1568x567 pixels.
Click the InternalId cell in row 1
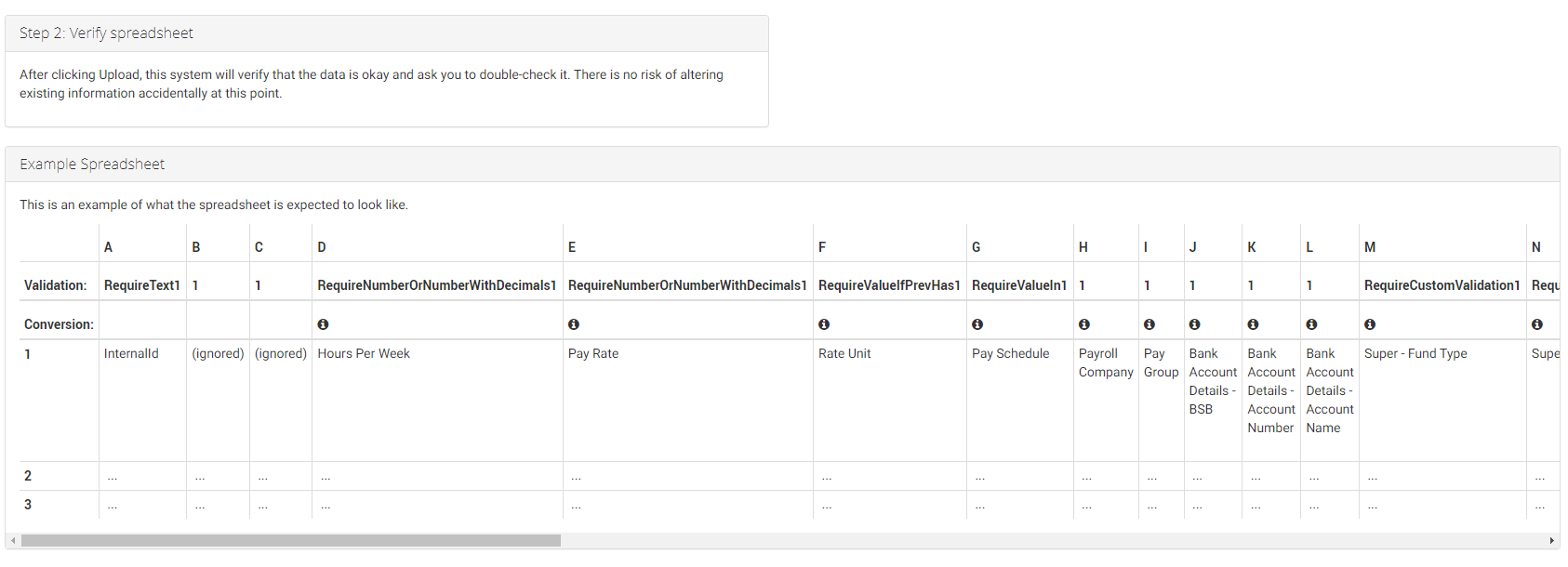coord(131,354)
